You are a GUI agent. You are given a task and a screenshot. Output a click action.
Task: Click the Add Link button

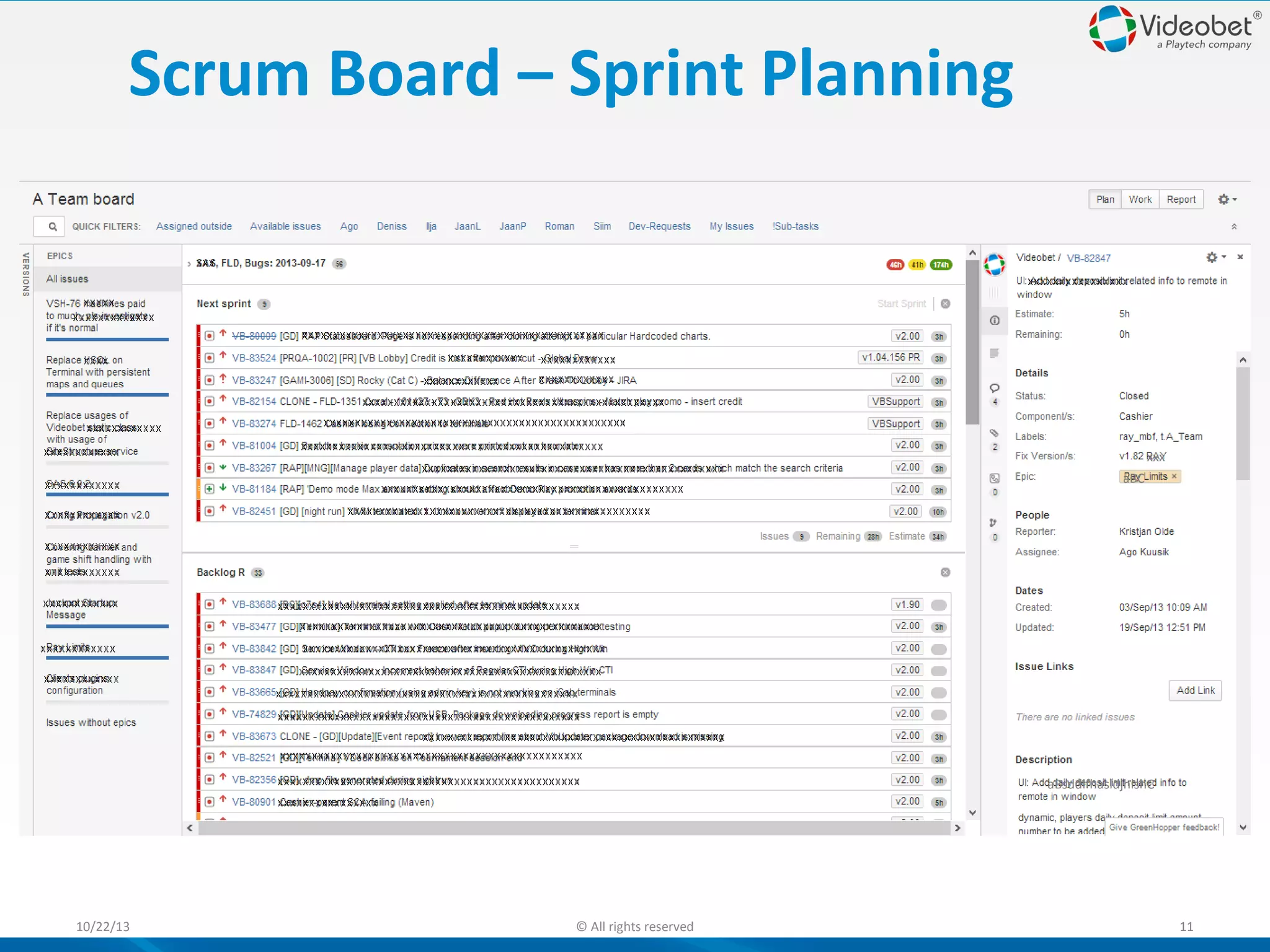(1195, 690)
